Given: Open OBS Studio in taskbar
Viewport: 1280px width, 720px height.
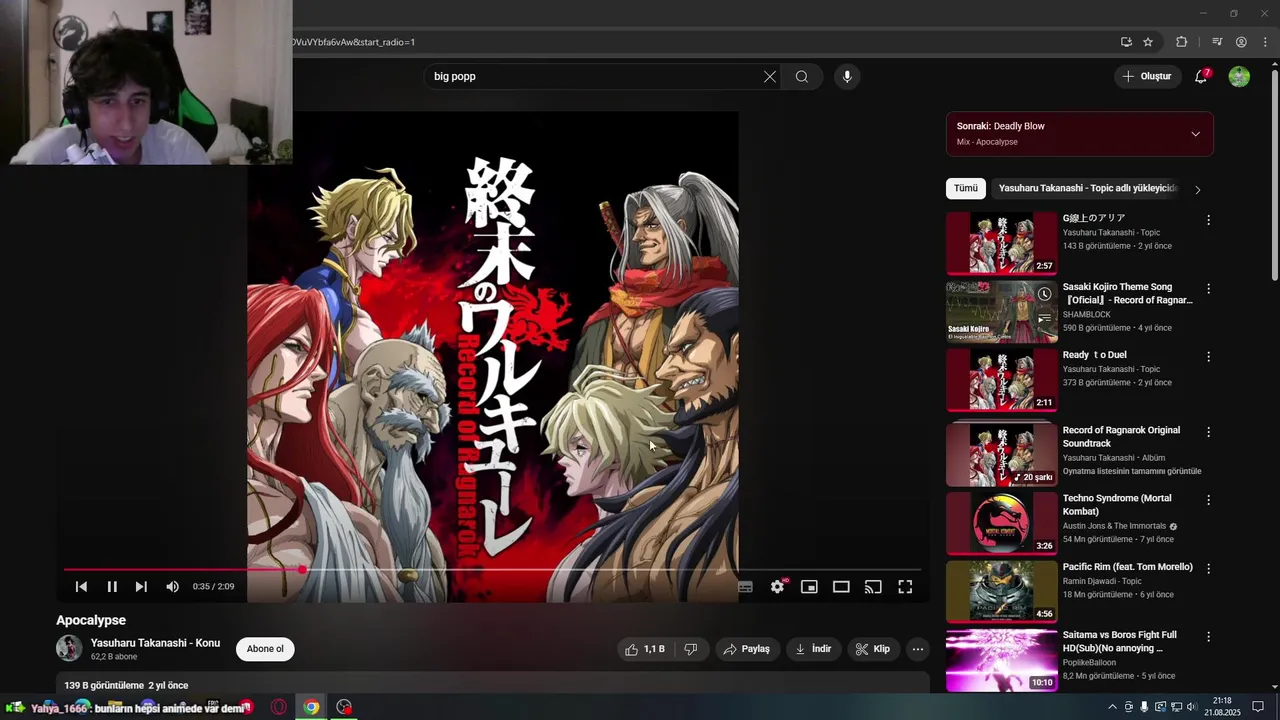Looking at the screenshot, I should 344,707.
